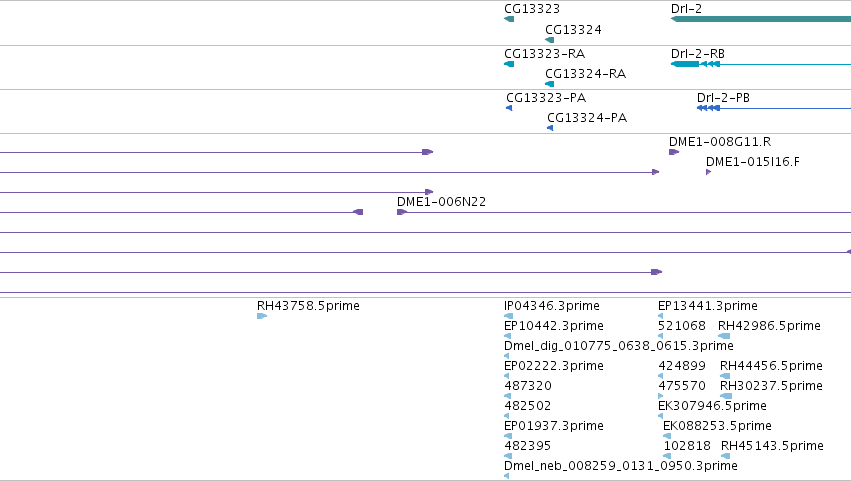This screenshot has width=851, height=481.
Task: Click the CG13323 gene label
Action: tap(532, 9)
